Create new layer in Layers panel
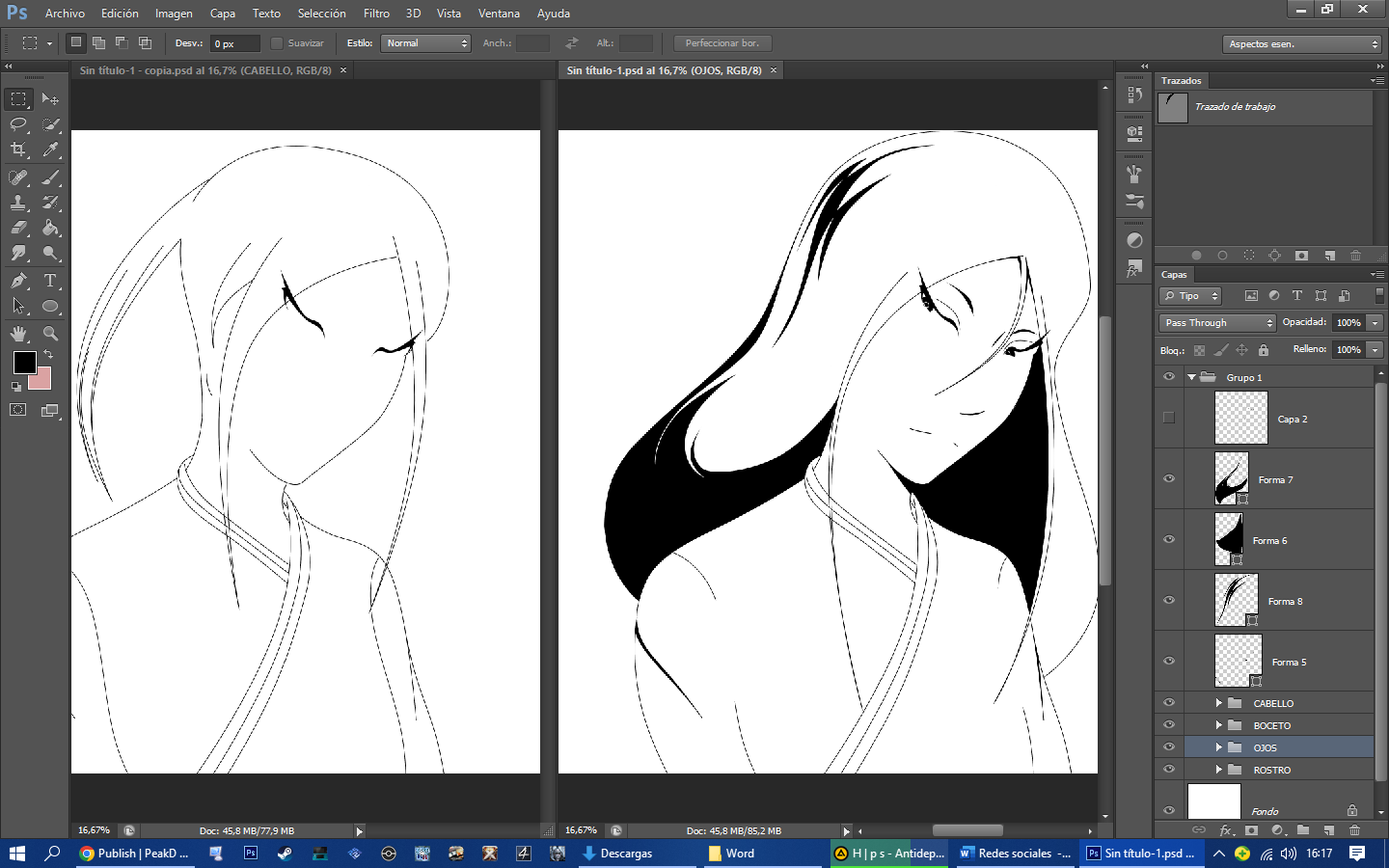 (1328, 829)
